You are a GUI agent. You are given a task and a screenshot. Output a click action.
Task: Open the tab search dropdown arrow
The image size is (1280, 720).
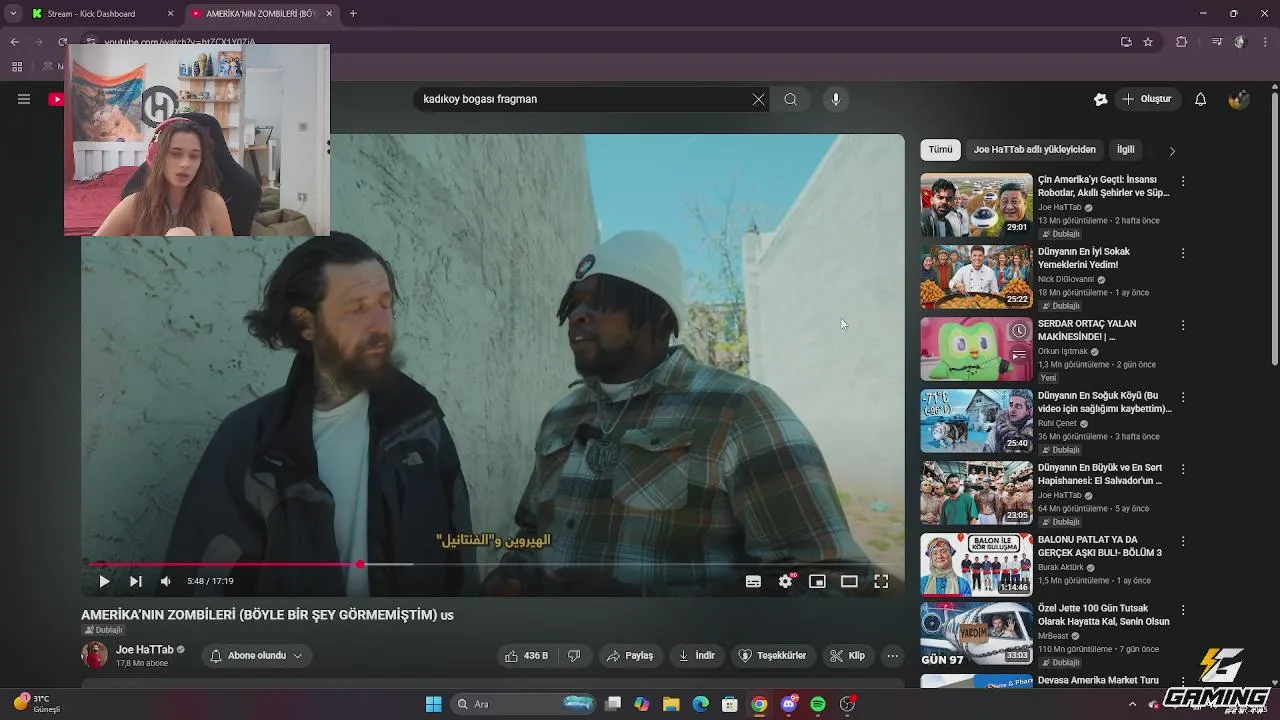12,14
